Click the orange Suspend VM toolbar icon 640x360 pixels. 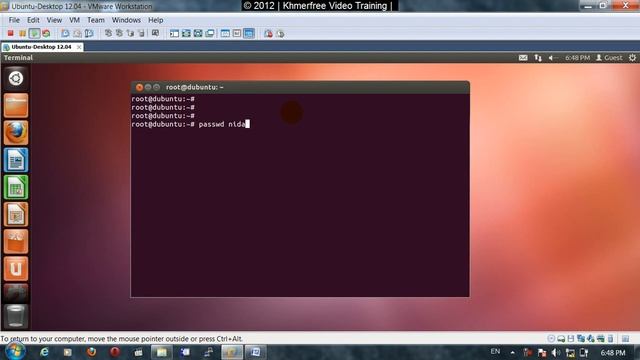22,33
